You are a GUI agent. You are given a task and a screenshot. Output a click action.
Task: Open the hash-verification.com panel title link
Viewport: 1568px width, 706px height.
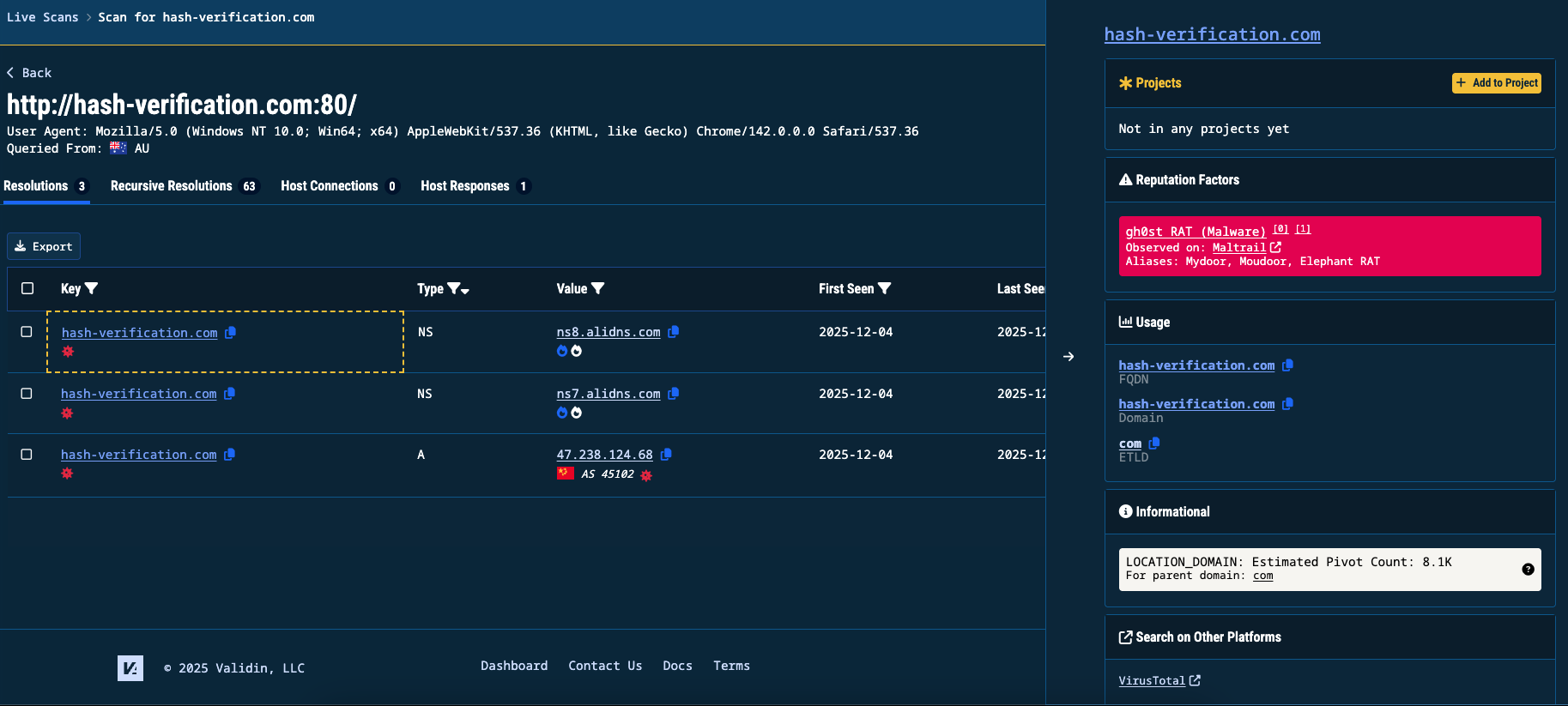tap(1212, 34)
